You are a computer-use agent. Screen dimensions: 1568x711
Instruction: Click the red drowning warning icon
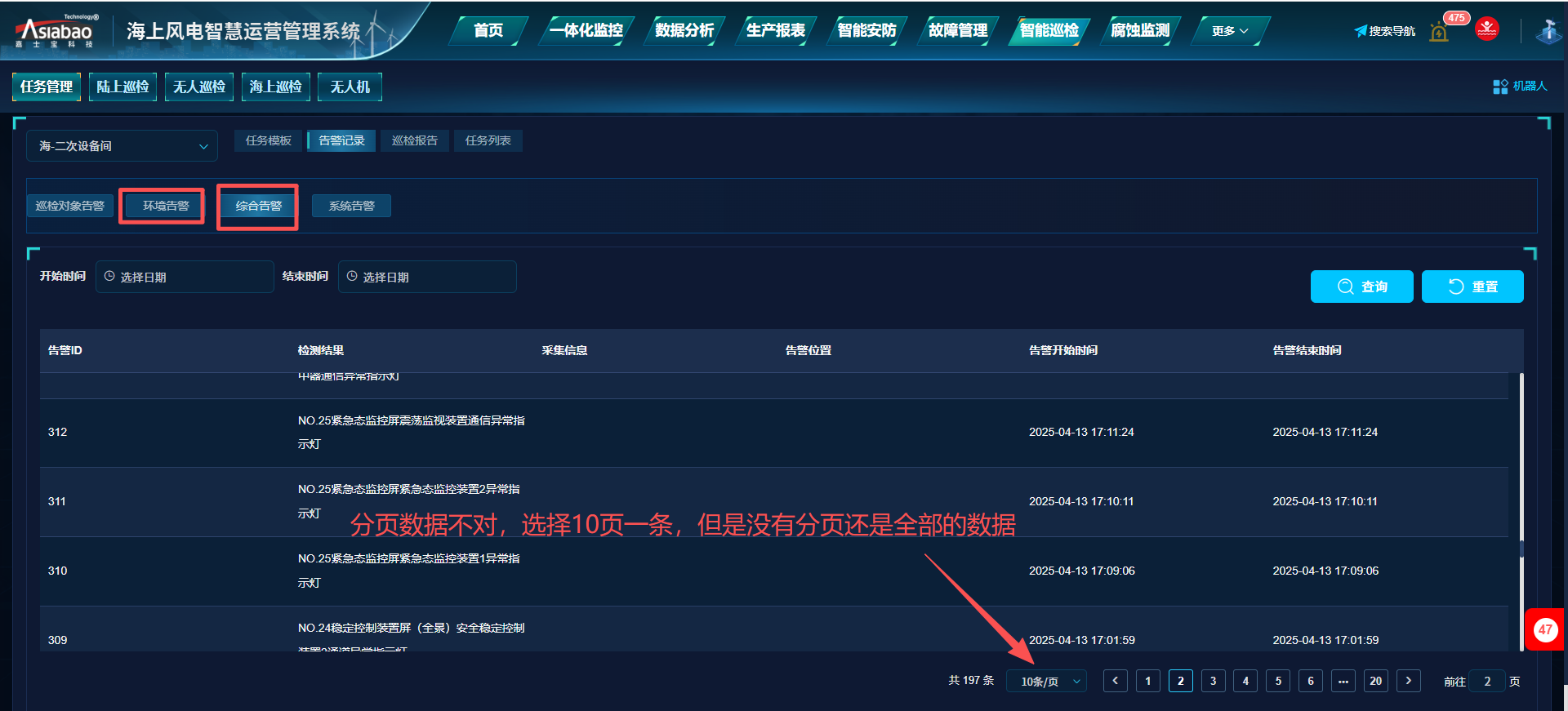point(1487,29)
